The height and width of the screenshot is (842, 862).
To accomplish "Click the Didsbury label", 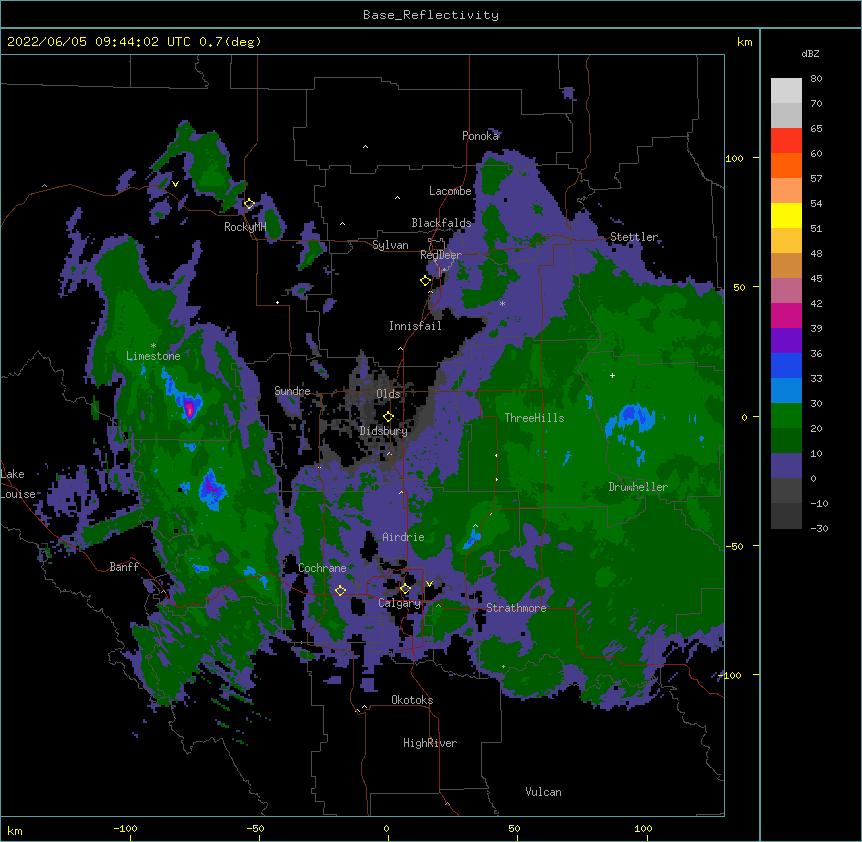I will click(x=383, y=431).
